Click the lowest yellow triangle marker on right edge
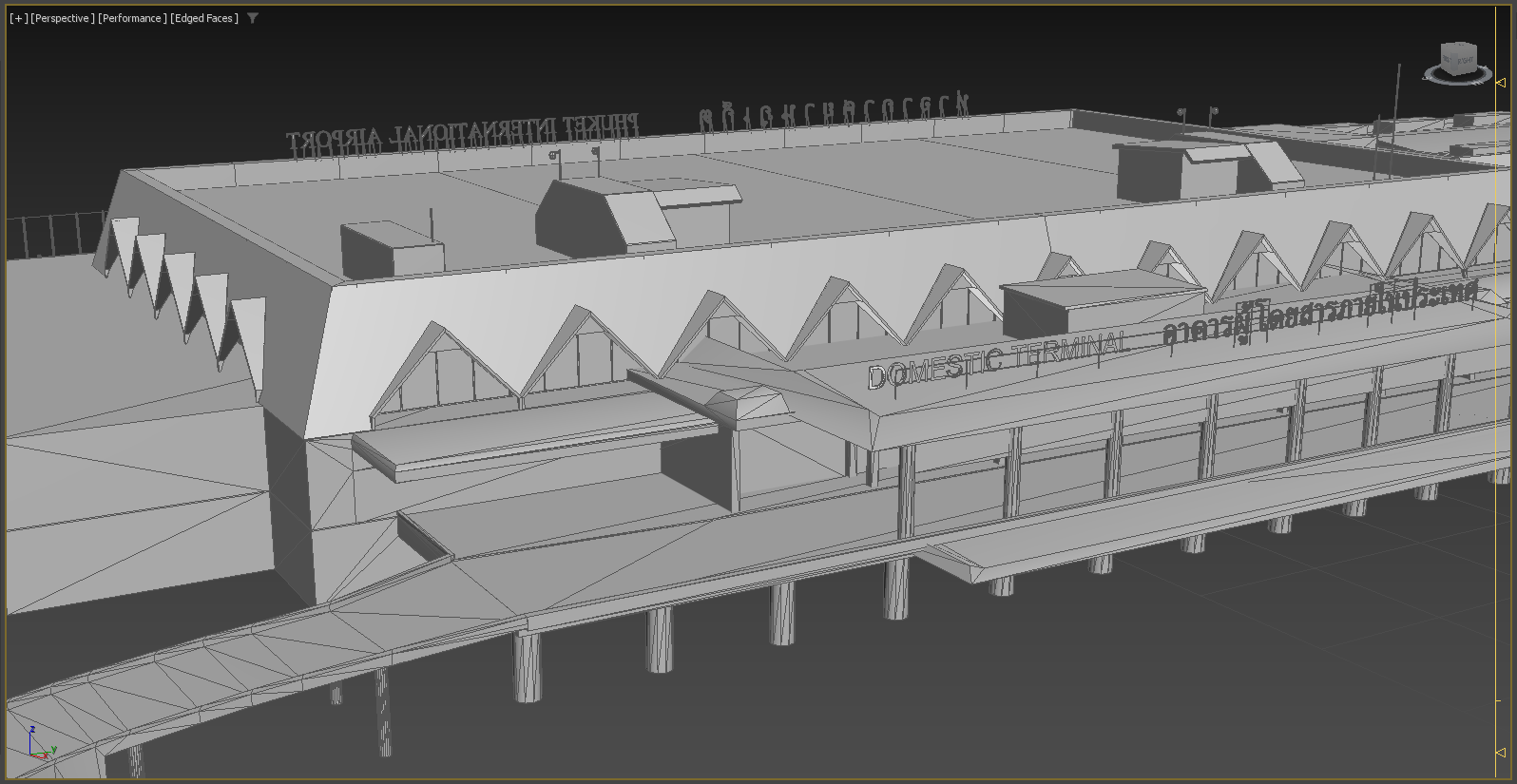Viewport: 1517px width, 784px height. pyautogui.click(x=1501, y=753)
